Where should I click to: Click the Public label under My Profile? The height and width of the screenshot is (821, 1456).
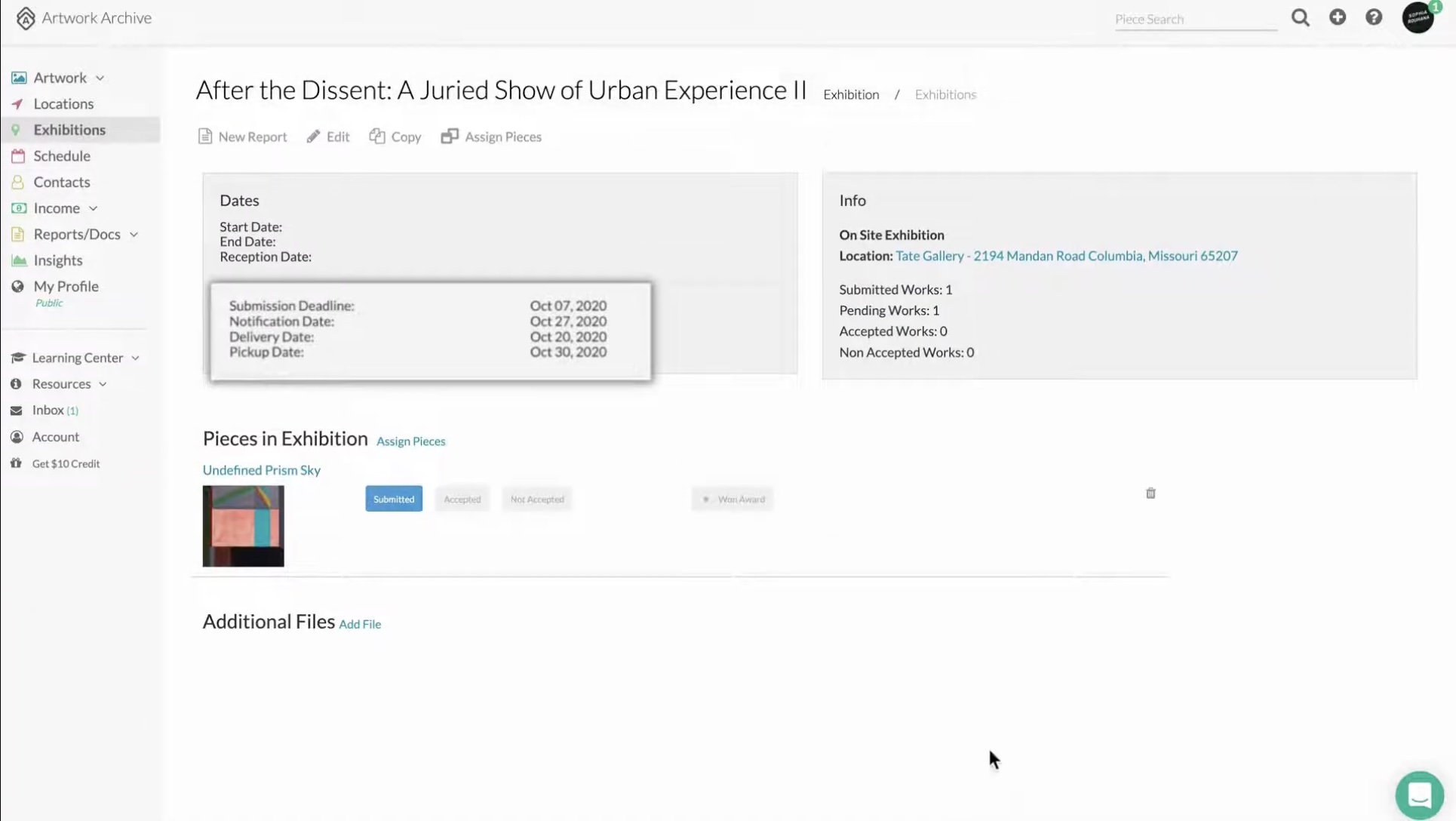point(49,303)
